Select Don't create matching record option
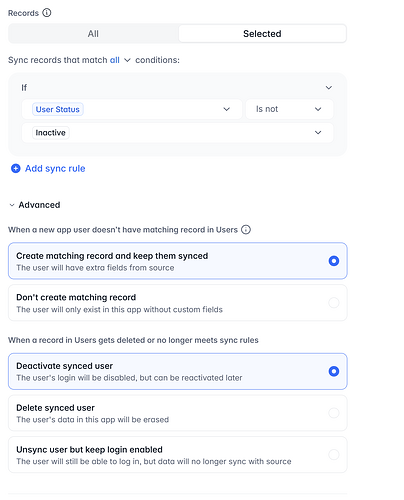404x500 pixels. point(178,303)
